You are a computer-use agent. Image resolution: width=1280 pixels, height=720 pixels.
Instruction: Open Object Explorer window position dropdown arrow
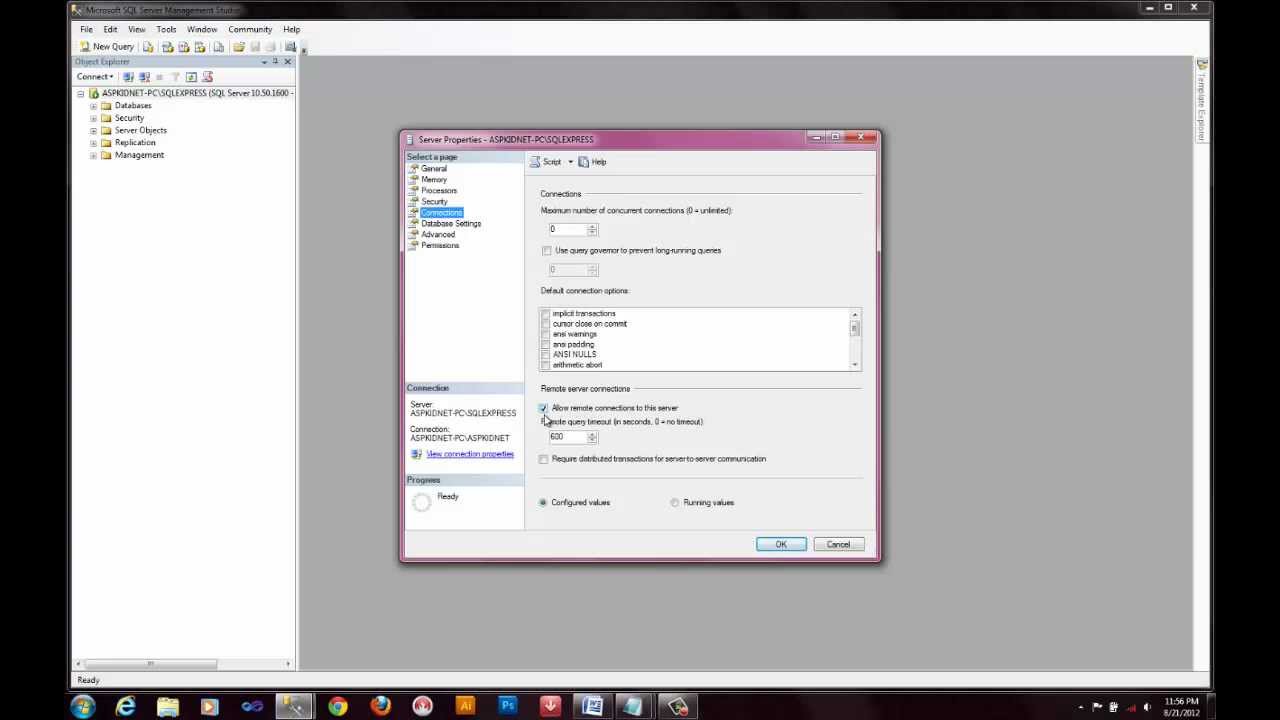click(264, 62)
